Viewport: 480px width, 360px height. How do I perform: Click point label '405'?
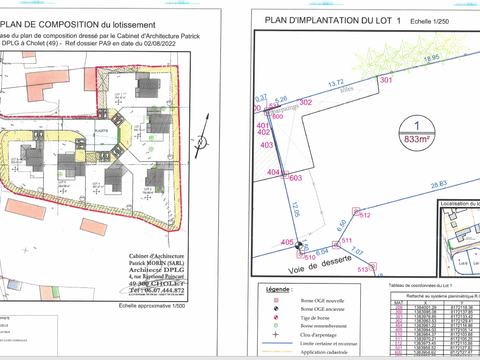(x=287, y=242)
